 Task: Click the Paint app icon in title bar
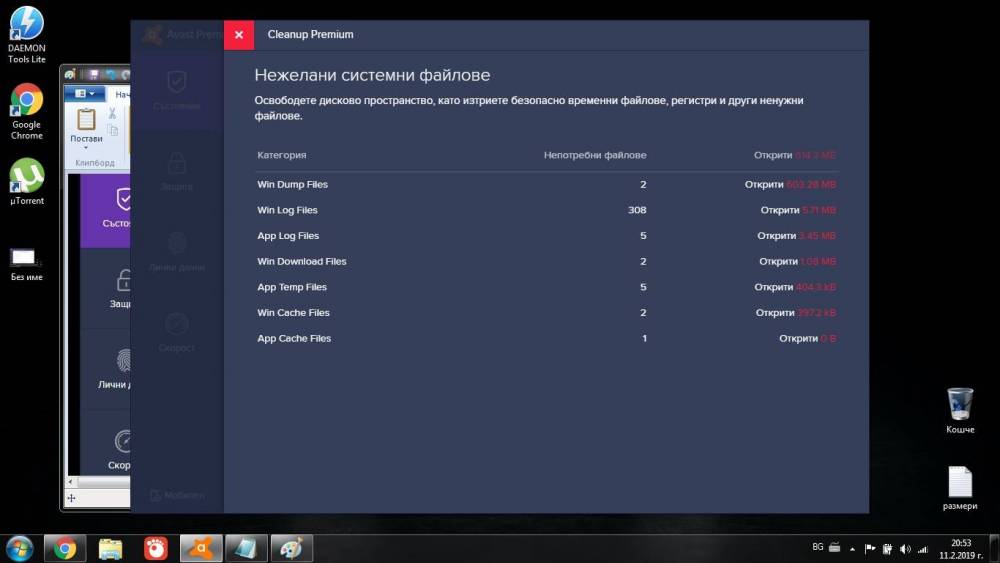tap(70, 75)
